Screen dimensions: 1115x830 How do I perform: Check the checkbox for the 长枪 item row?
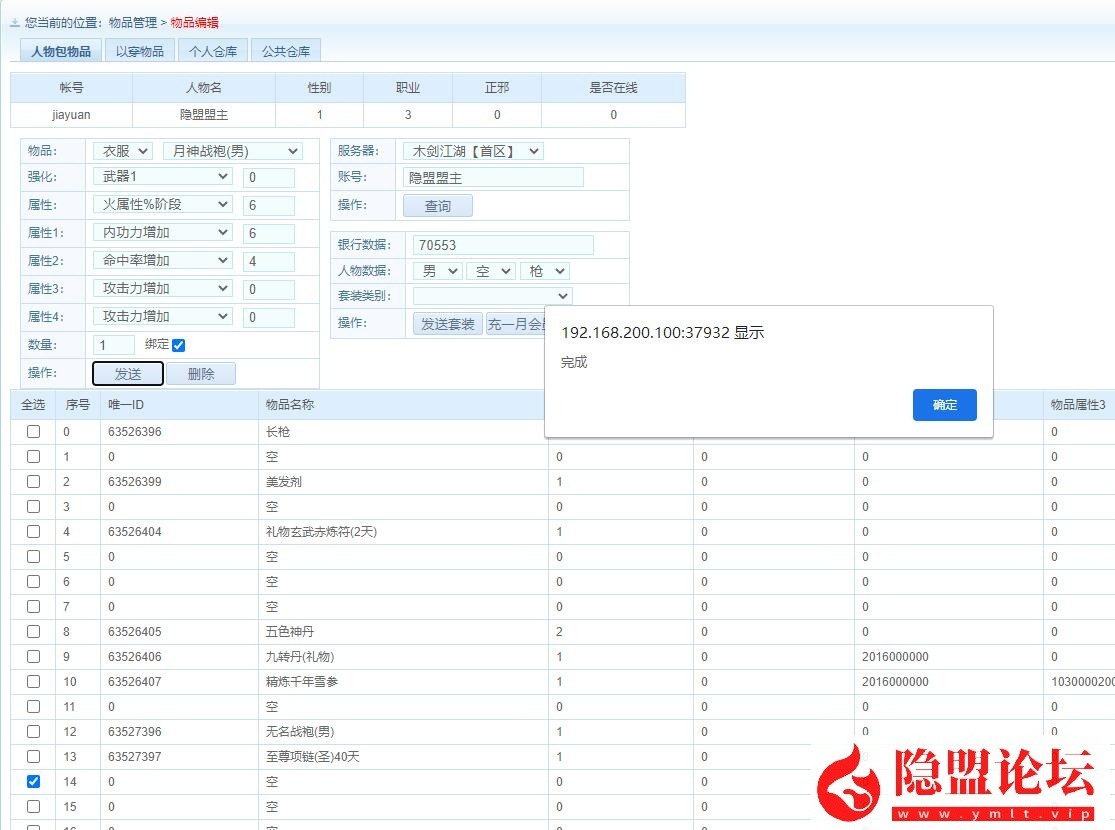(33, 431)
